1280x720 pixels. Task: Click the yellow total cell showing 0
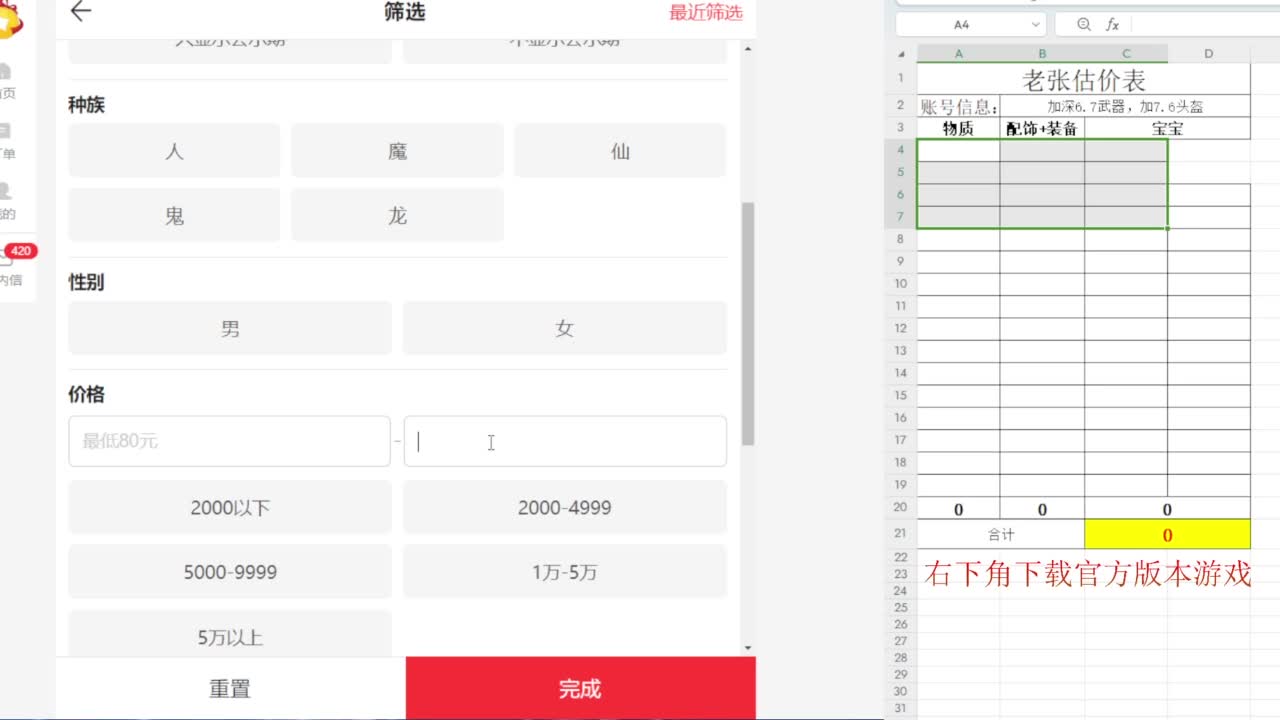tap(1167, 535)
